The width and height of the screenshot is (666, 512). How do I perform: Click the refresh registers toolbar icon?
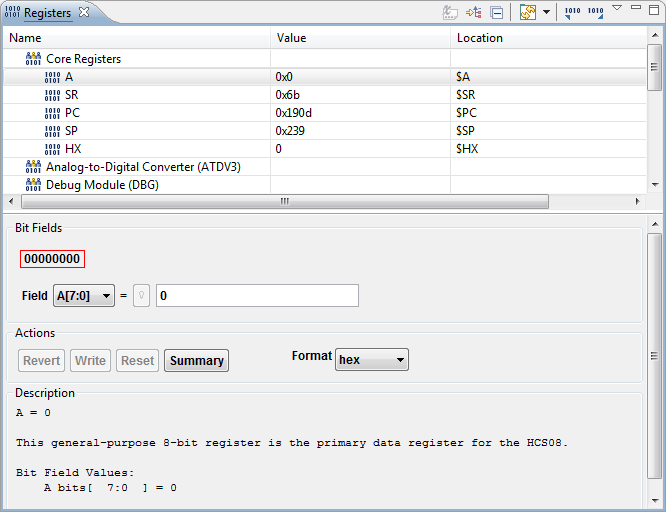[528, 13]
